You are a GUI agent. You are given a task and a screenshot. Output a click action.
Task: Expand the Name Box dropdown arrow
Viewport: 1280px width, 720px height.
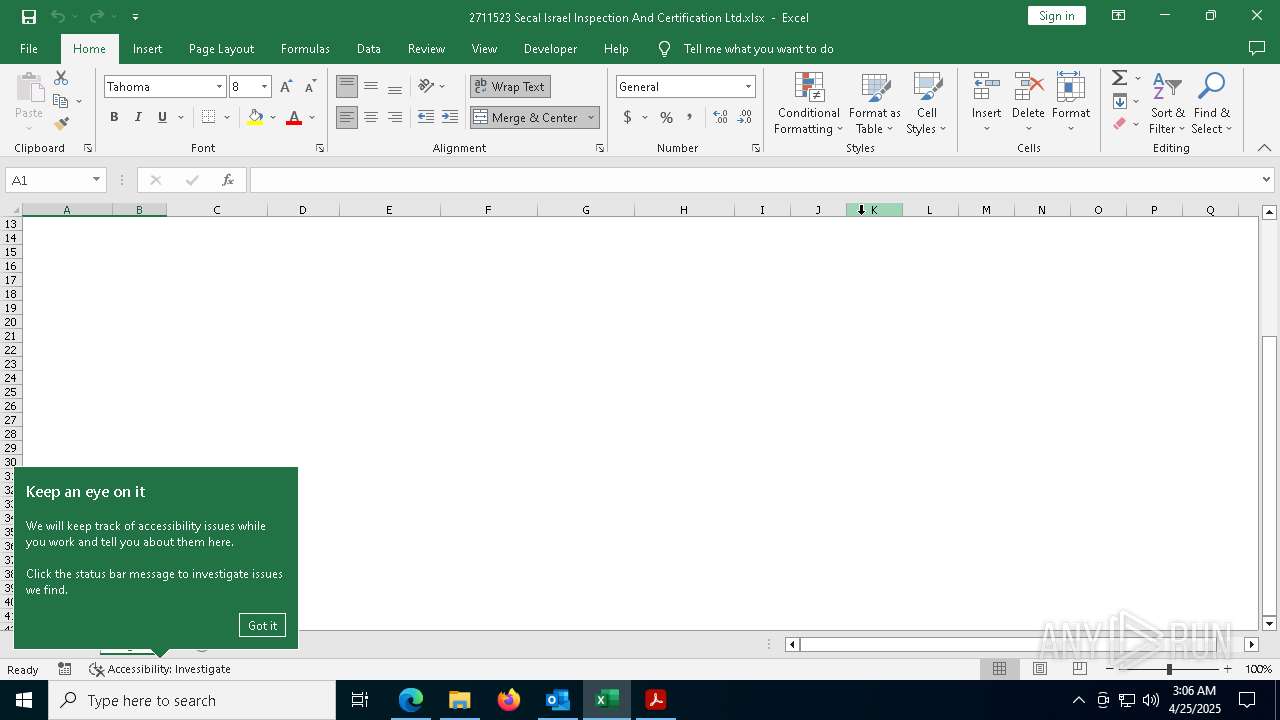pos(96,180)
